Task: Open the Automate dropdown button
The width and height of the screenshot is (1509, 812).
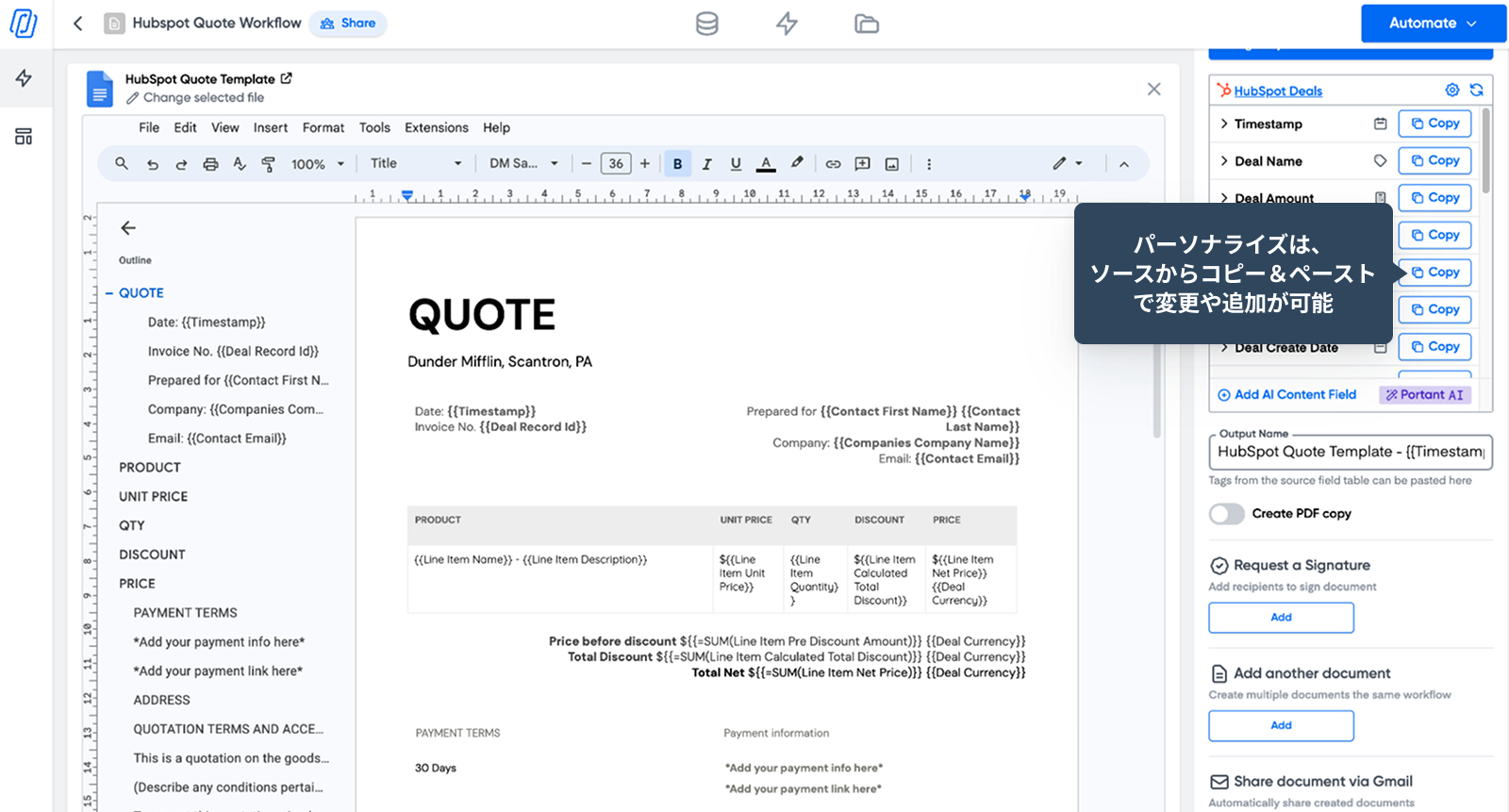Action: coord(1433,24)
